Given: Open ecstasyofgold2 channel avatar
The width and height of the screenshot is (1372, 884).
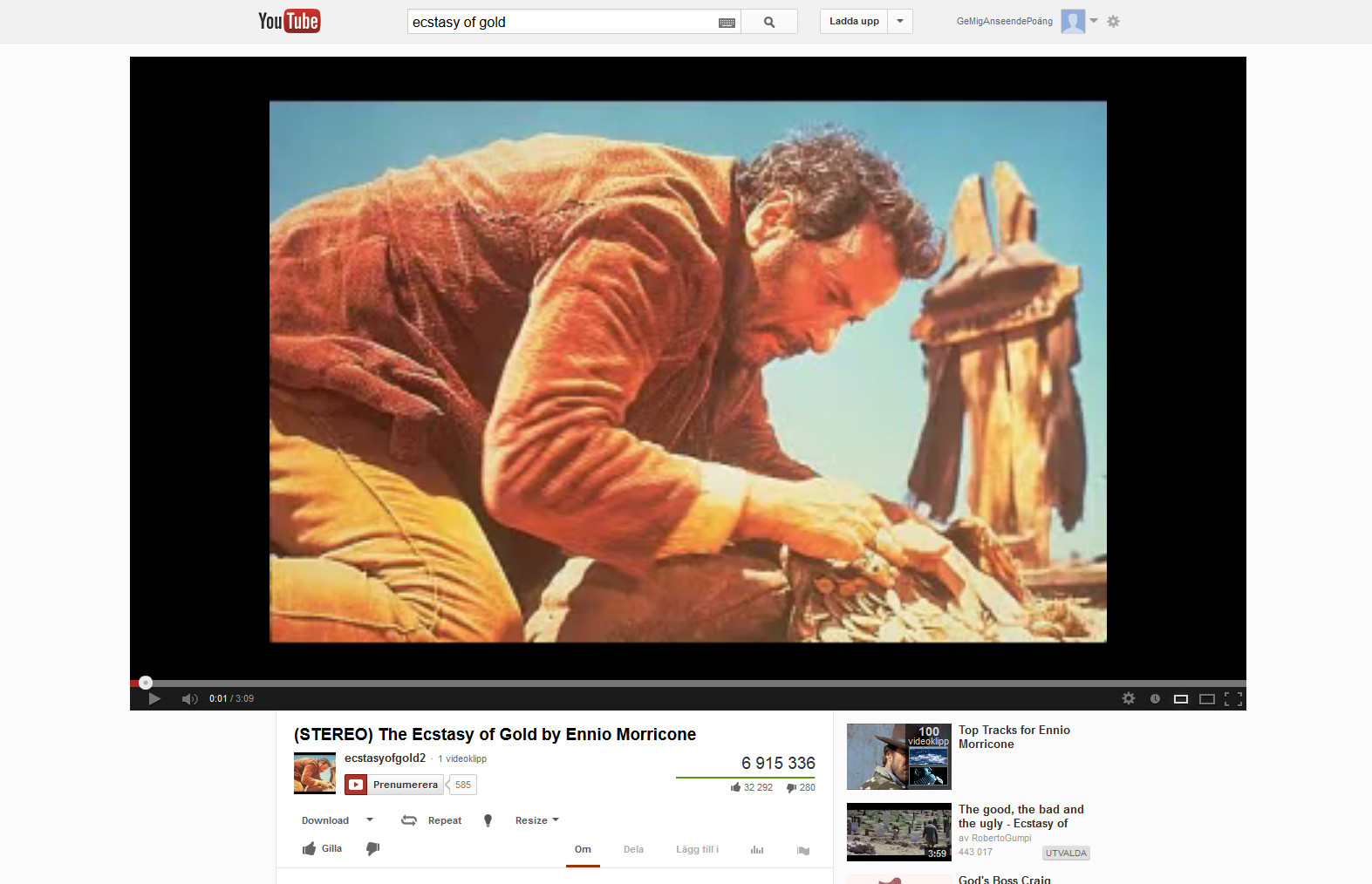Looking at the screenshot, I should (315, 773).
